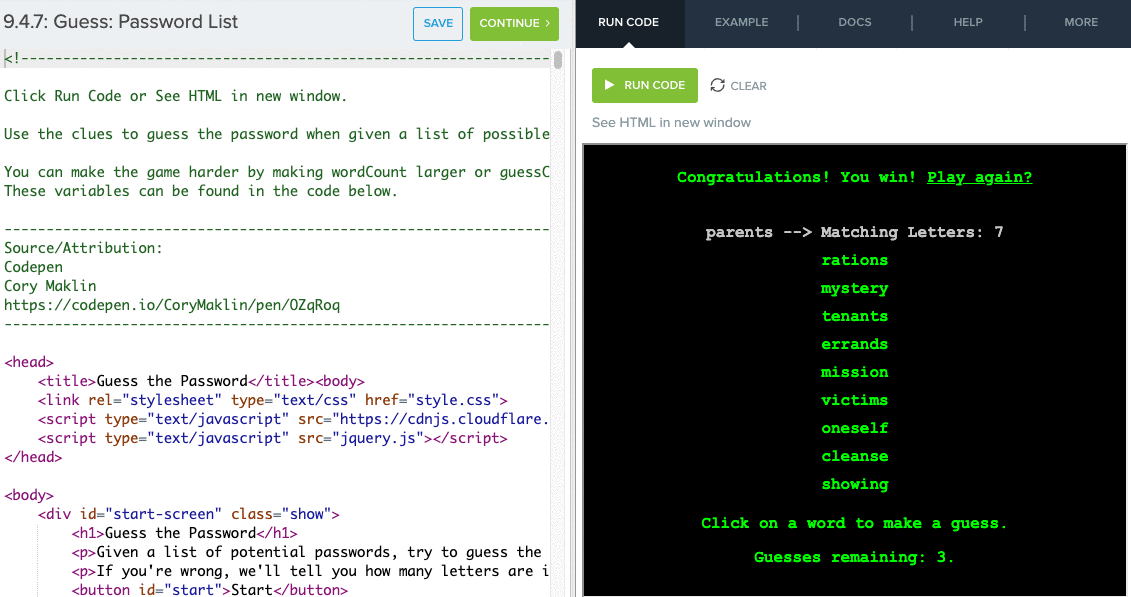Click the codepen.io URL in the code comment
Image resolution: width=1131 pixels, height=597 pixels.
pos(172,305)
